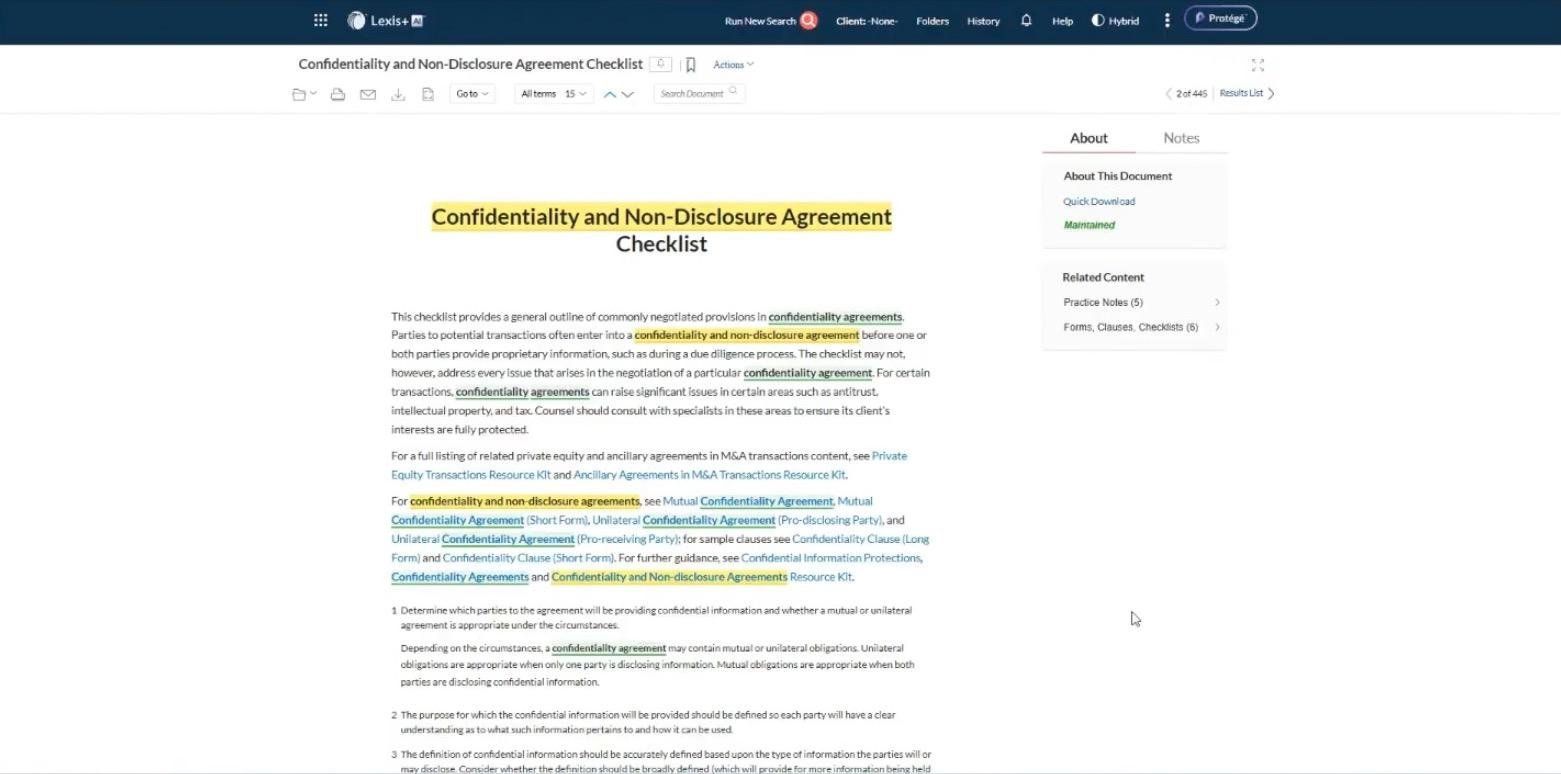
Task: Switch to the Notes tab
Action: click(1181, 138)
